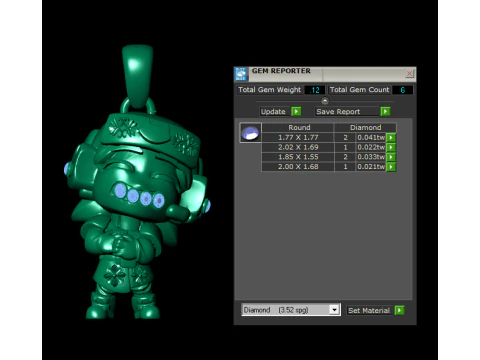Click the Gem Reporter title bar icon
The height and width of the screenshot is (360, 480).
(241, 74)
